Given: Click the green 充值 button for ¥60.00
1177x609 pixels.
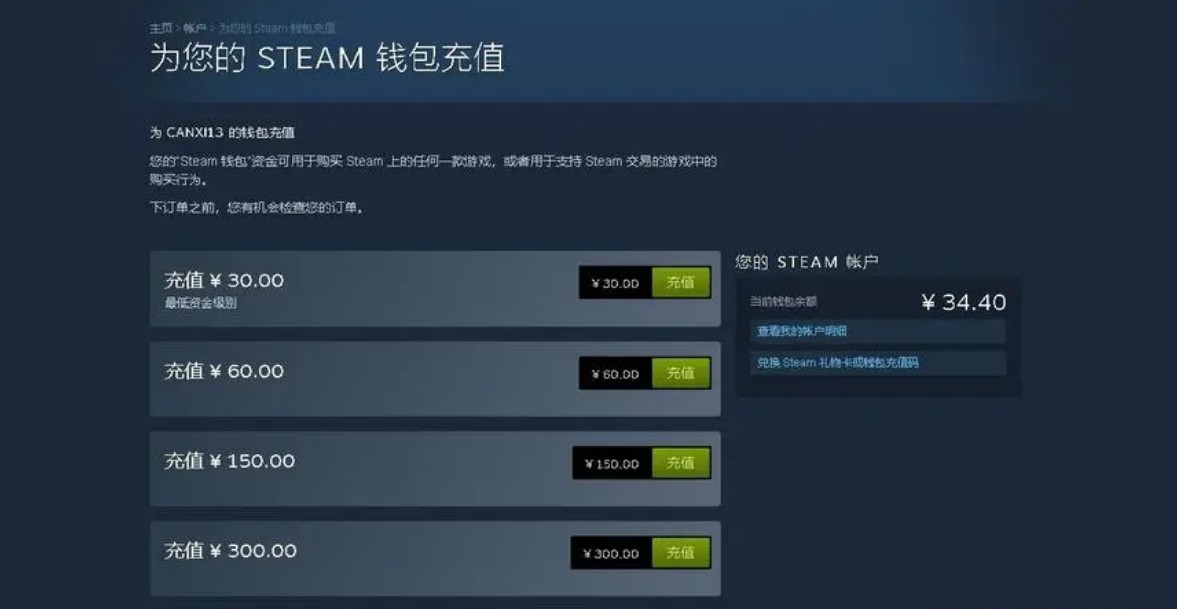Looking at the screenshot, I should point(681,372).
